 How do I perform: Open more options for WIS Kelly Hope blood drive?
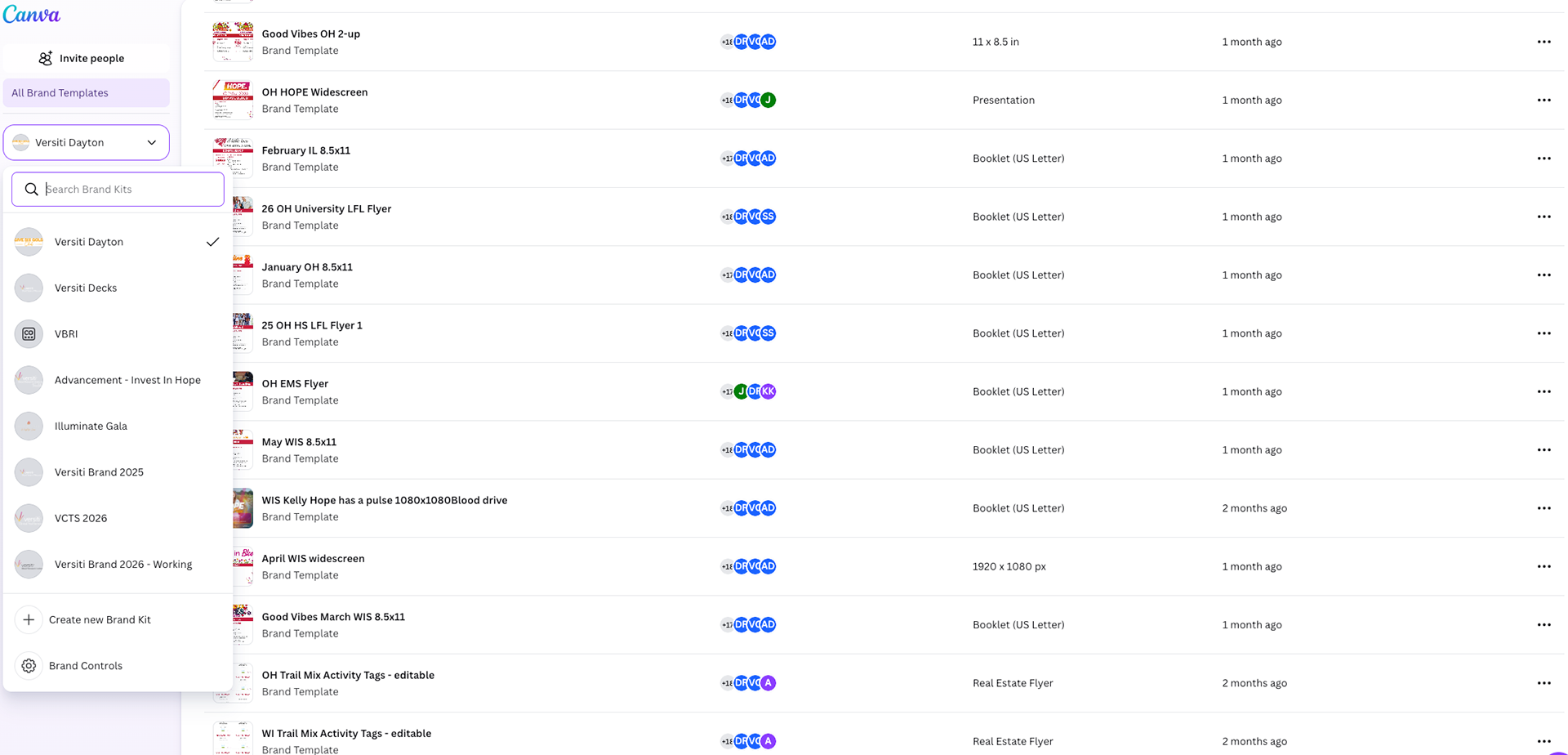point(1543,508)
